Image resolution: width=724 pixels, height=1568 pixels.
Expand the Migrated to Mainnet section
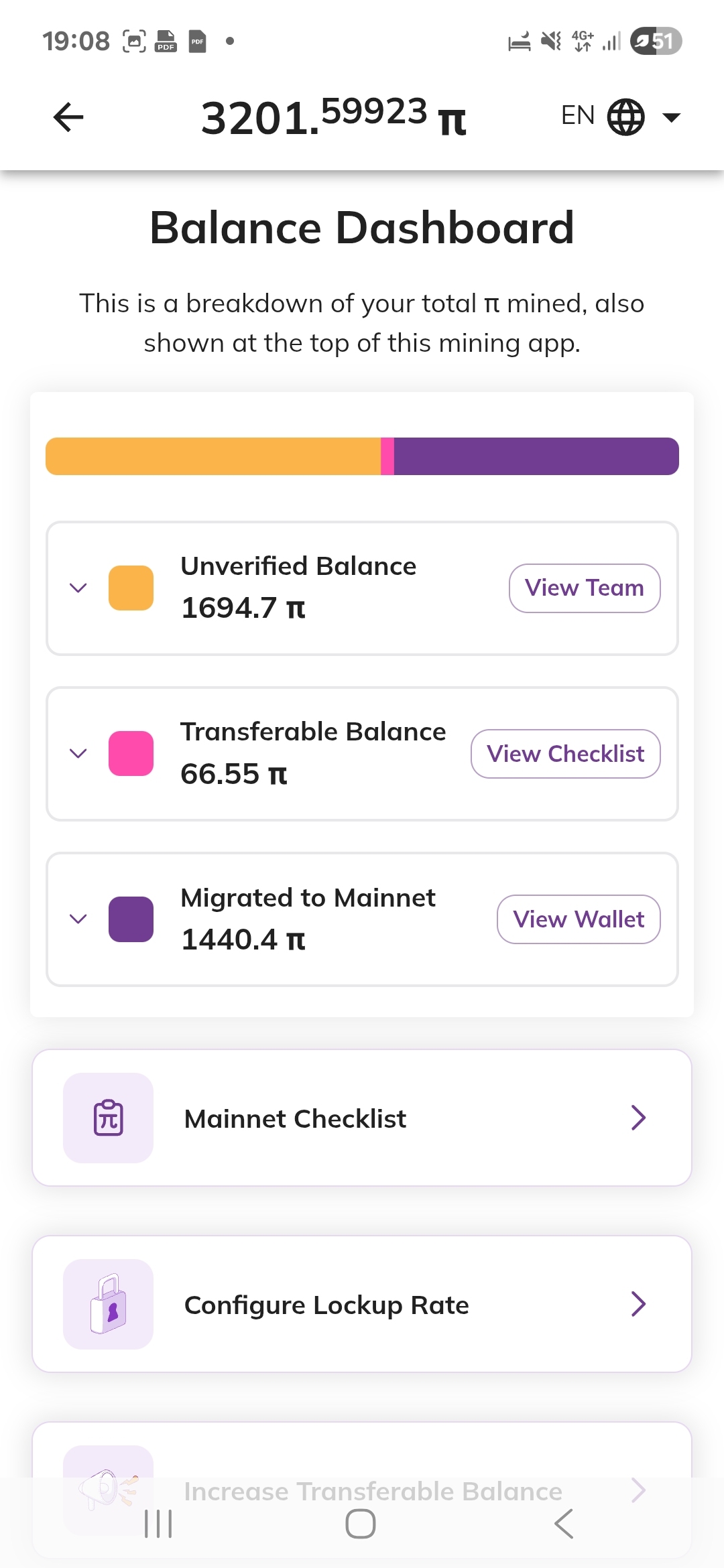(78, 919)
